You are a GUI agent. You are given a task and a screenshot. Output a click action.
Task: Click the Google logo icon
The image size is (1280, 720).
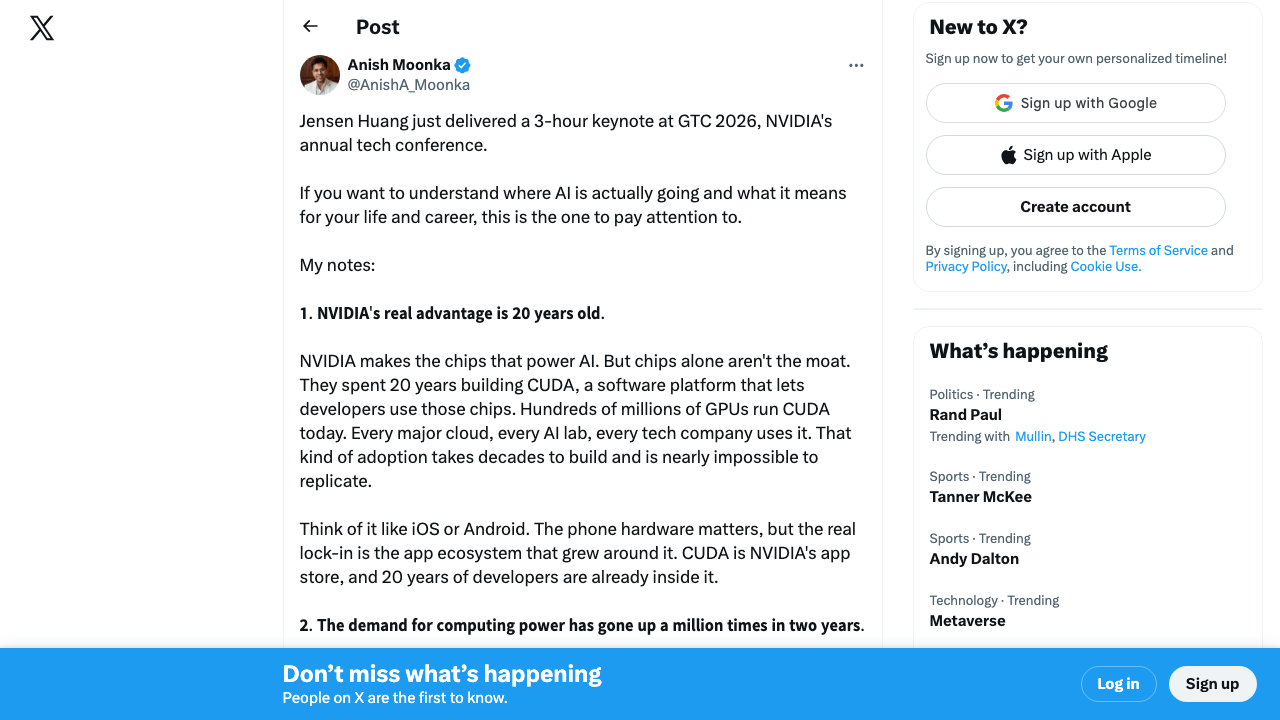1004,103
